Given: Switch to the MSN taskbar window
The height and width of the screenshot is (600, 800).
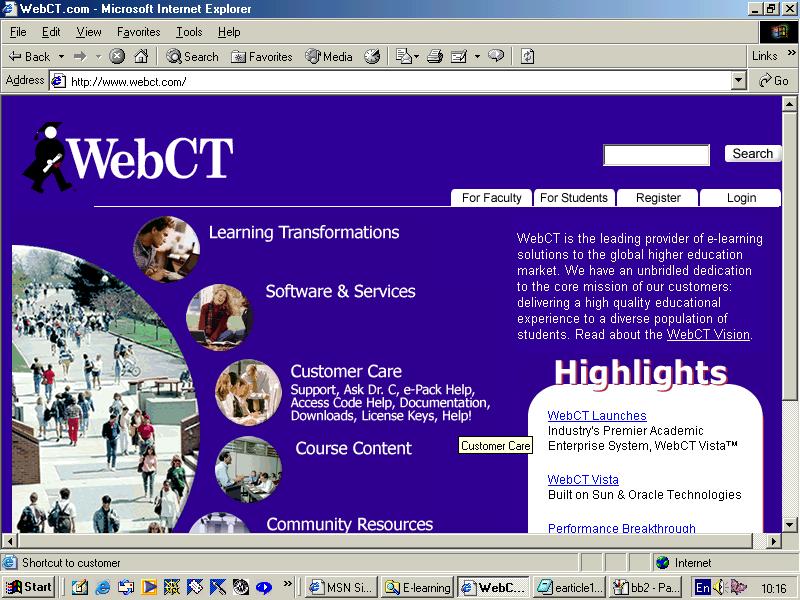Looking at the screenshot, I should click(x=342, y=588).
